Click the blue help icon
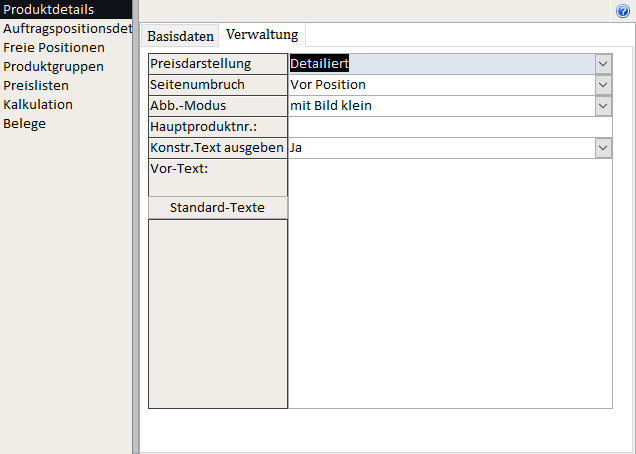This screenshot has width=636, height=454. pyautogui.click(x=623, y=10)
